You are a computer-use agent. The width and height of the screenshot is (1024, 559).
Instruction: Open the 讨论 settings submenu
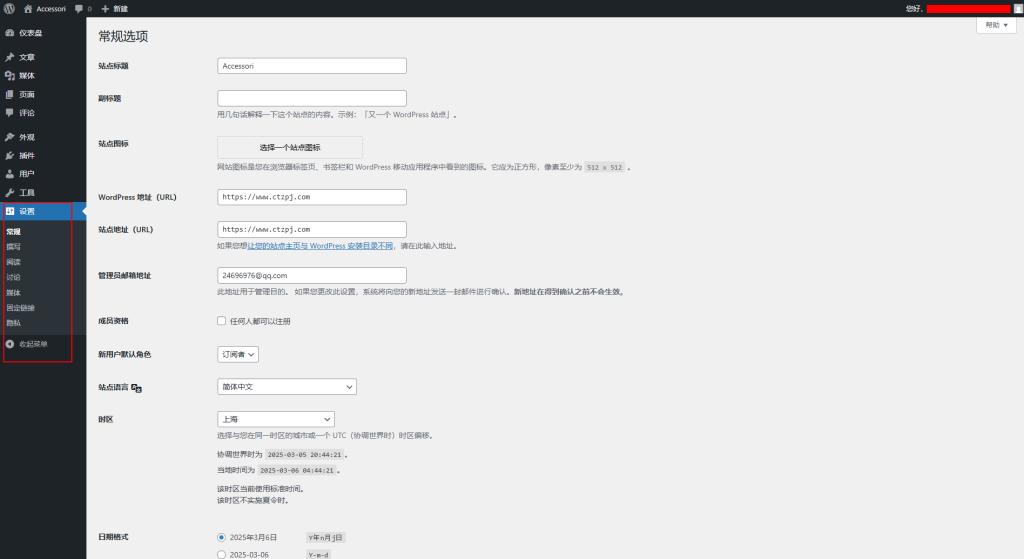[x=14, y=278]
